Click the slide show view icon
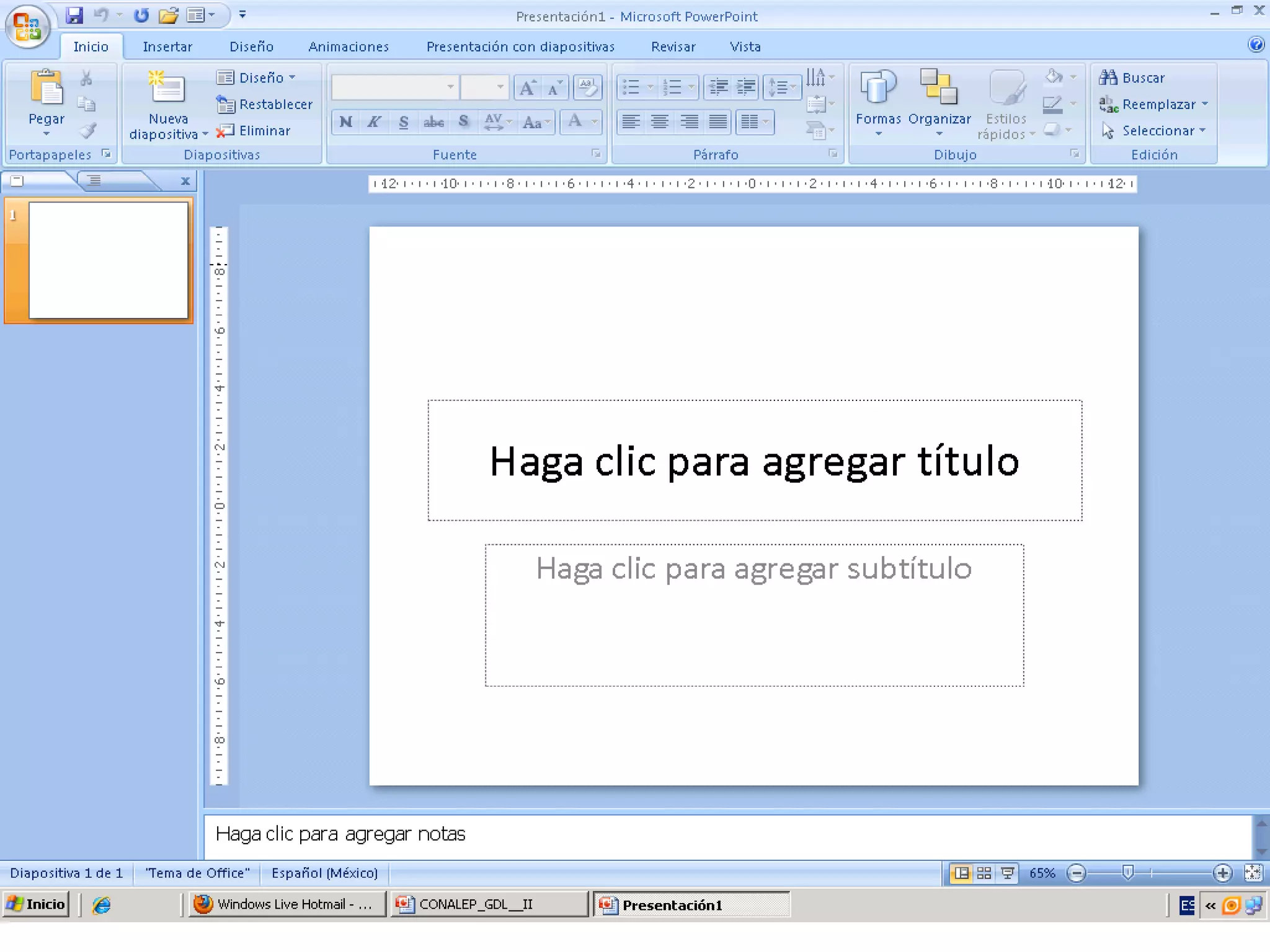This screenshot has height=952, width=1270. [x=1008, y=873]
